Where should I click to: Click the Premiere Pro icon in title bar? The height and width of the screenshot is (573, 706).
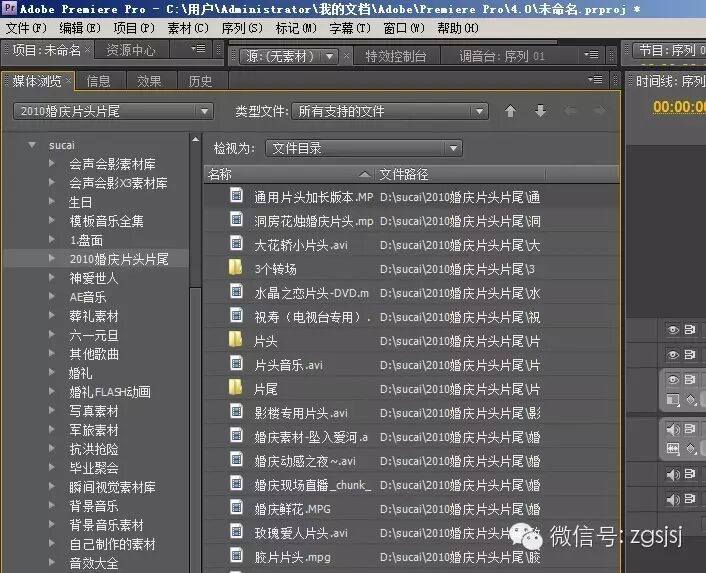click(x=9, y=8)
